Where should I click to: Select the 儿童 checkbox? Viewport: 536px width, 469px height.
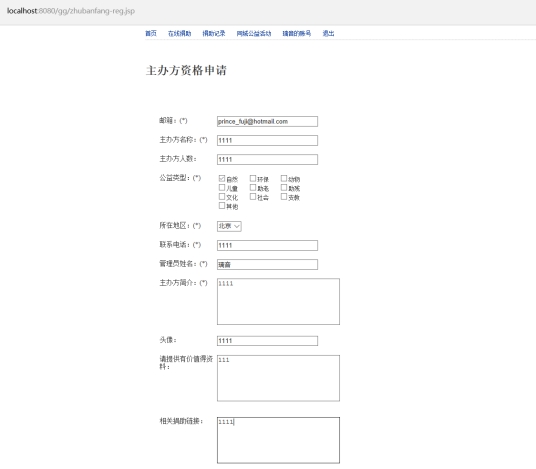(x=222, y=188)
